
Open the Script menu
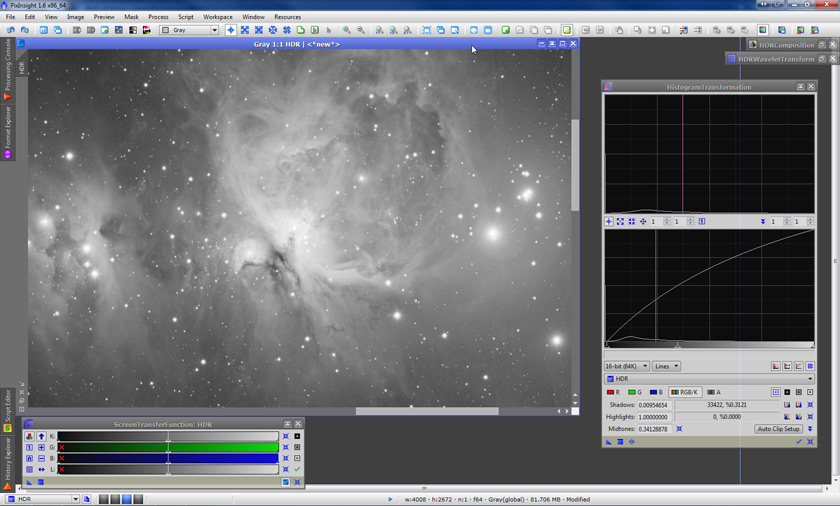point(185,17)
